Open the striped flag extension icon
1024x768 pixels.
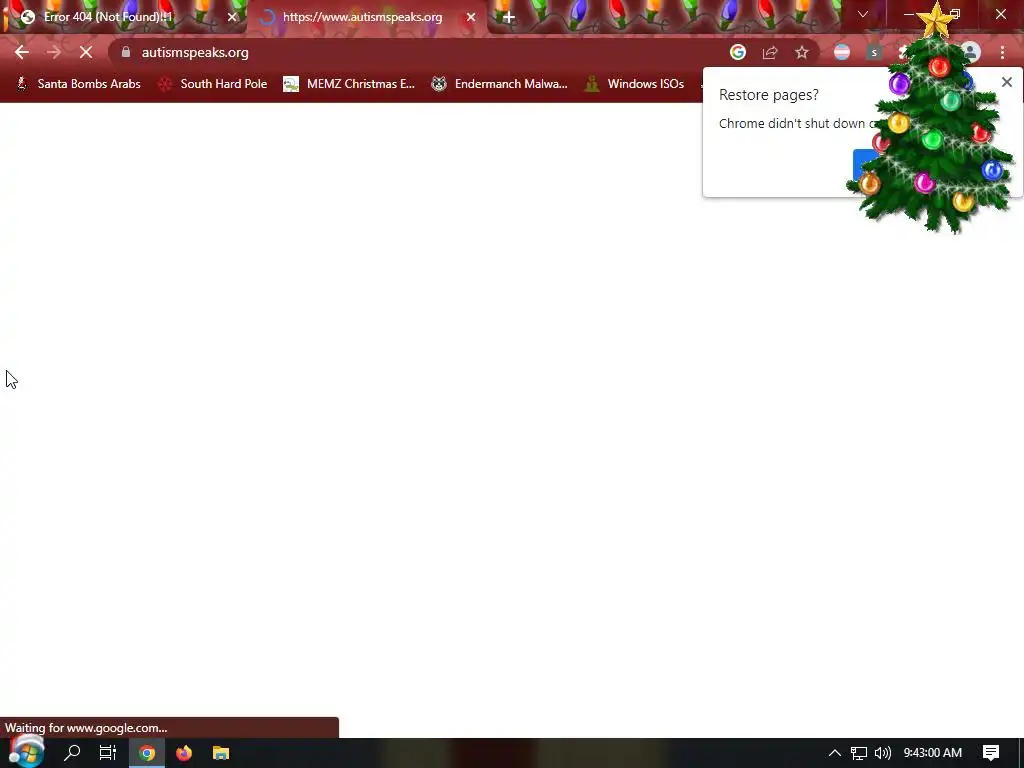842,52
